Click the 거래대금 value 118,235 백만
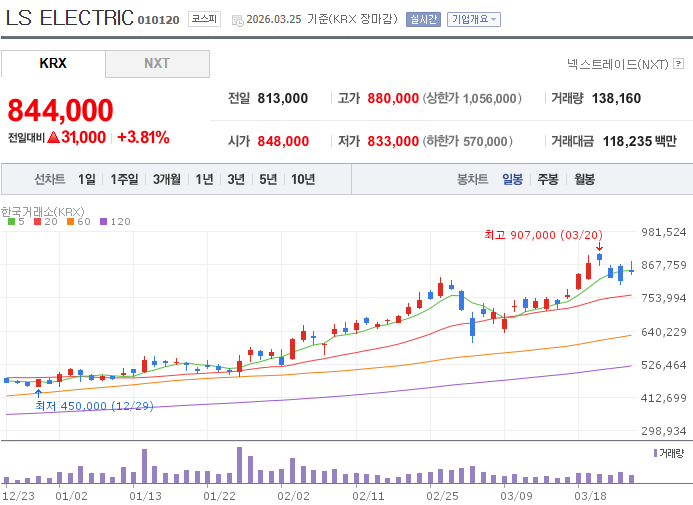693x505 pixels. tap(640, 141)
